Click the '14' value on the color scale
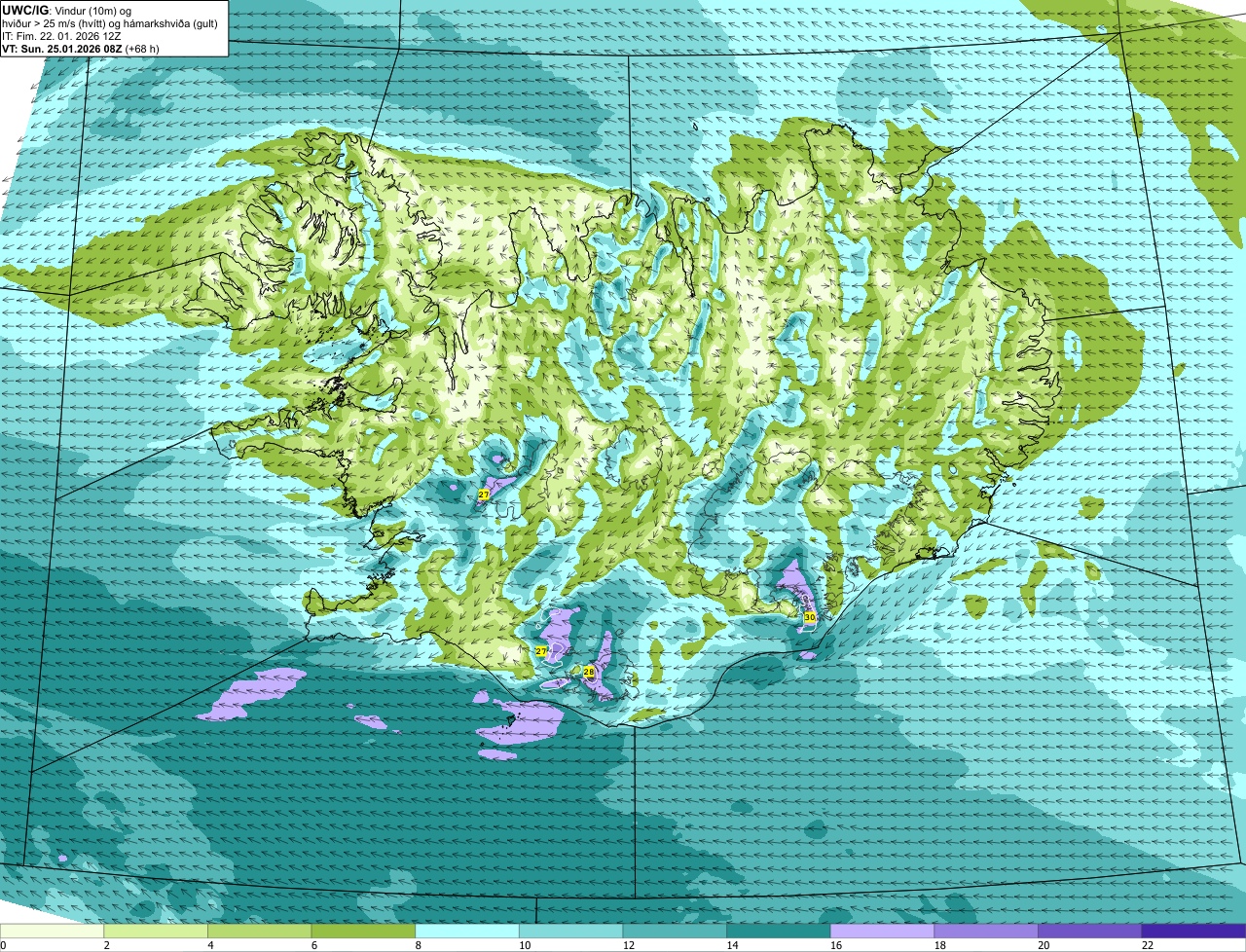Viewport: 1246px width, 952px height. (x=731, y=945)
